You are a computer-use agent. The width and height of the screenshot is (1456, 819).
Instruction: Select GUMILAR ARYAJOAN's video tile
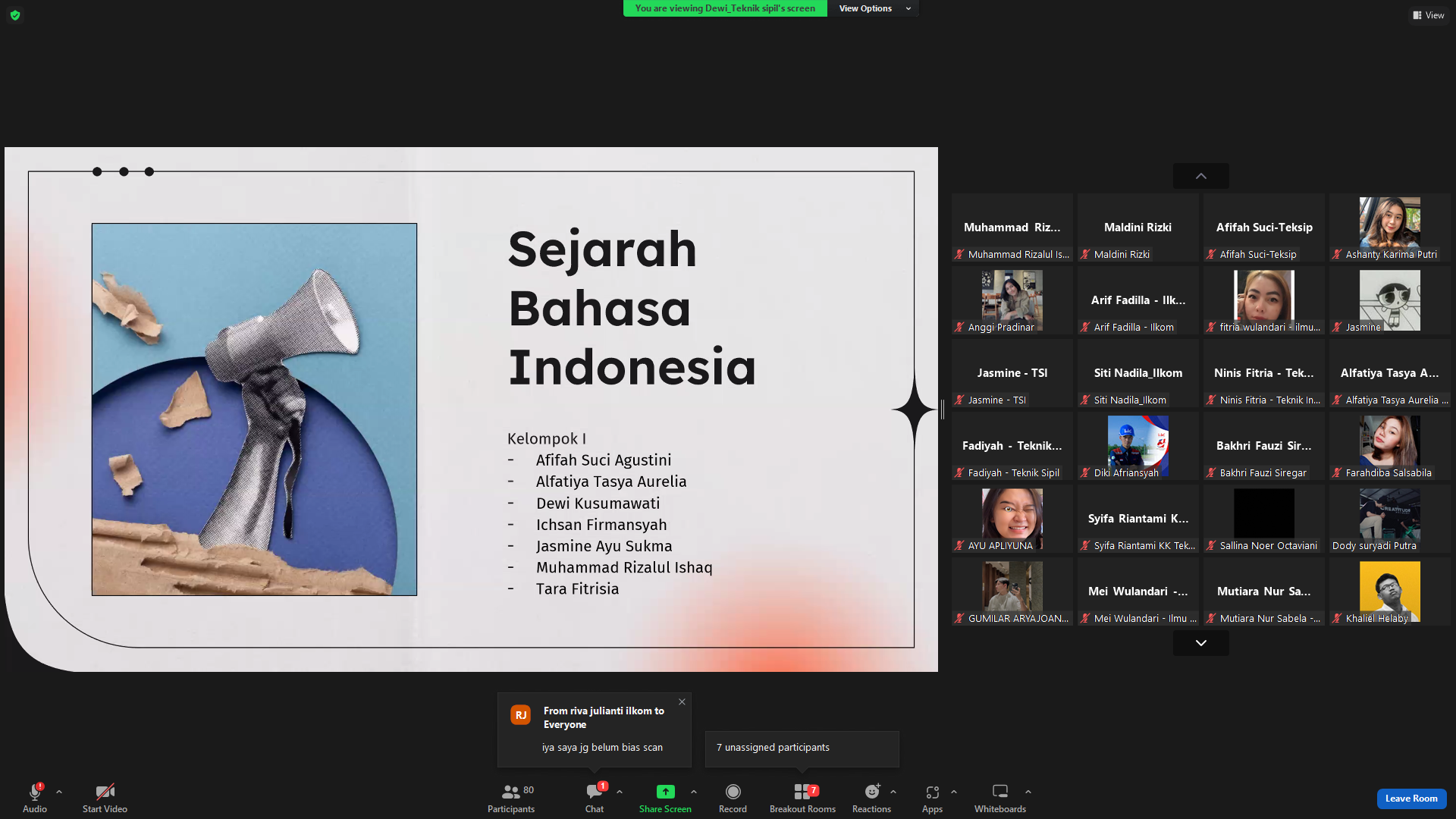[x=1012, y=591]
